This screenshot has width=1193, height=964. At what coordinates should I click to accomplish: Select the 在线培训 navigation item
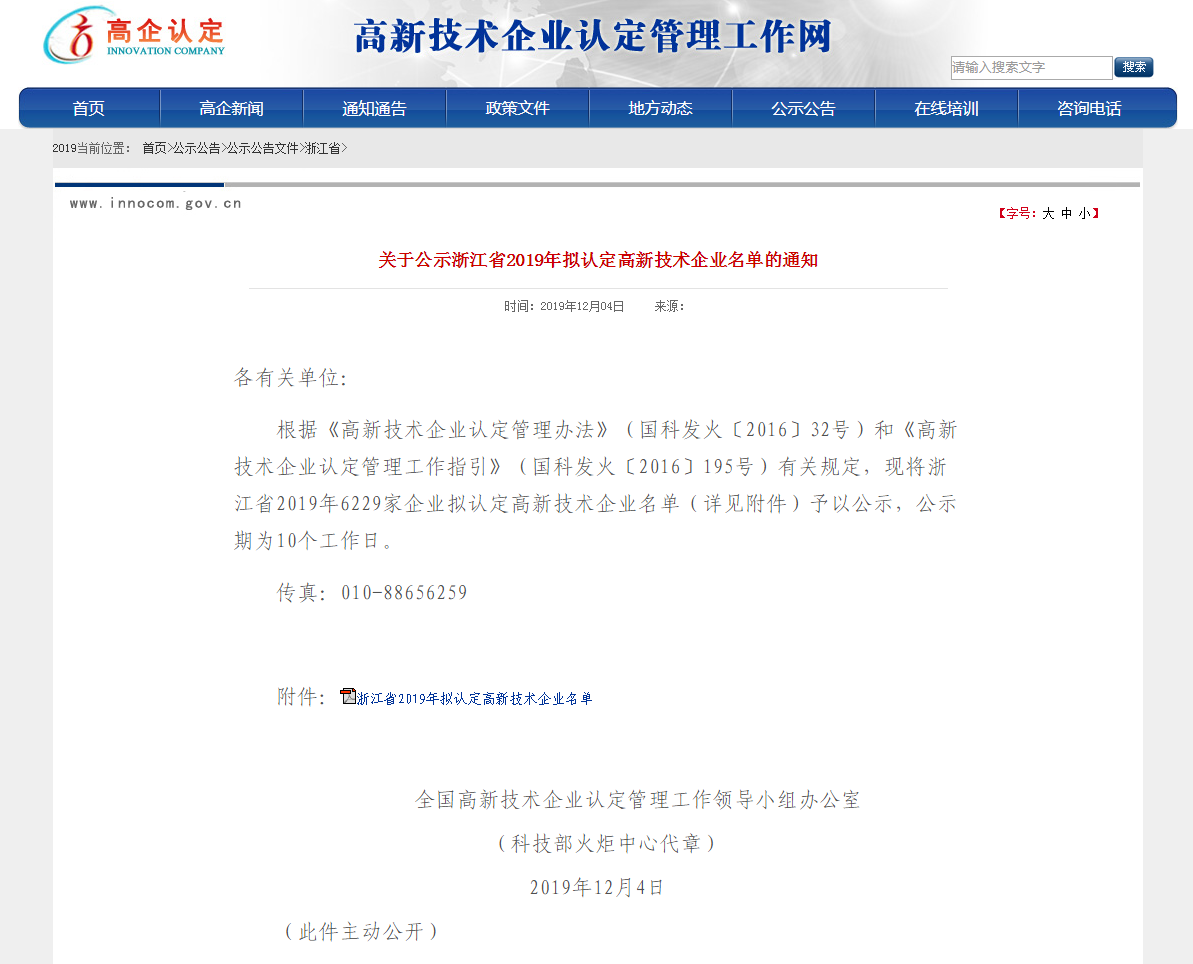pyautogui.click(x=946, y=109)
